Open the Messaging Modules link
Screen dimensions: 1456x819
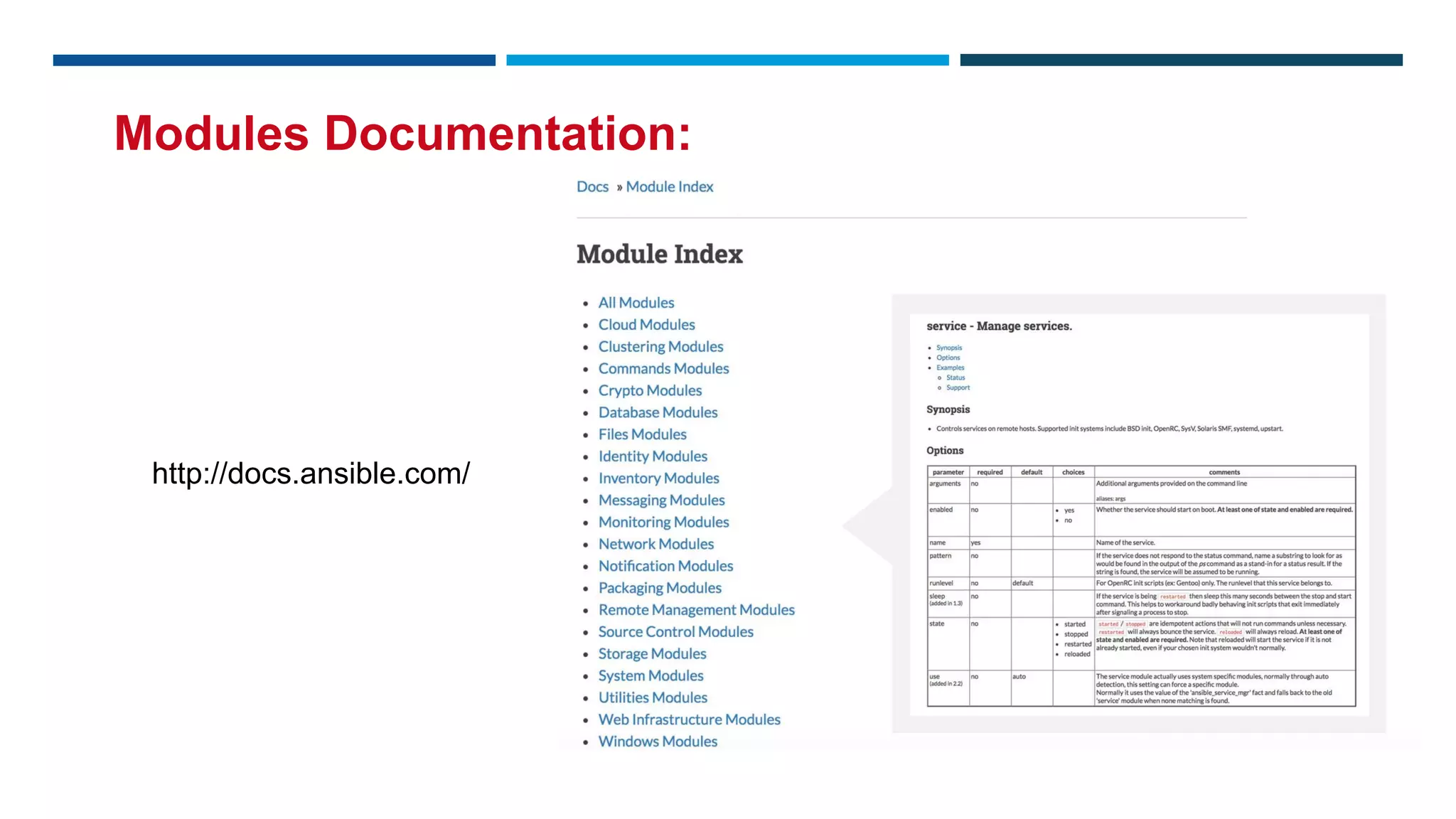pos(661,500)
